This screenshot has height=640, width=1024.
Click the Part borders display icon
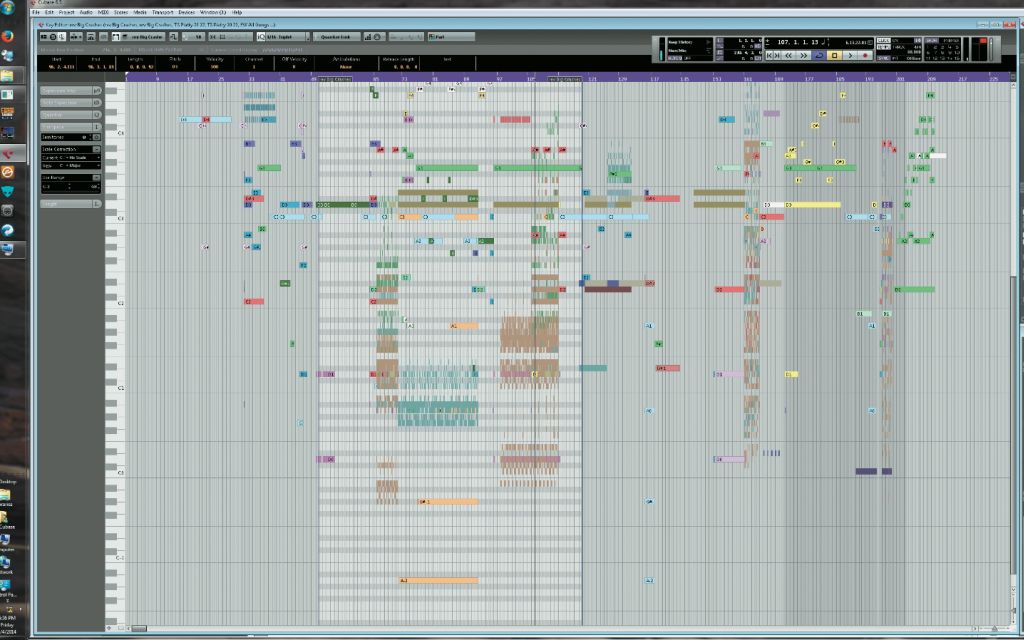116,37
